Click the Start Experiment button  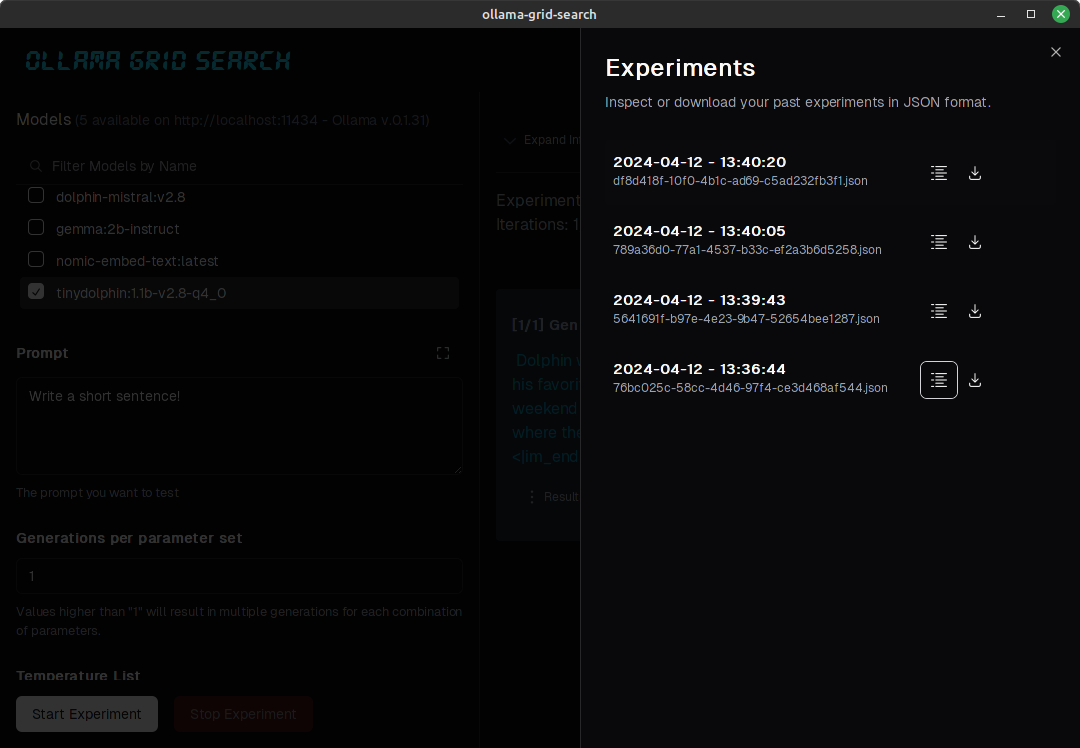tap(87, 714)
